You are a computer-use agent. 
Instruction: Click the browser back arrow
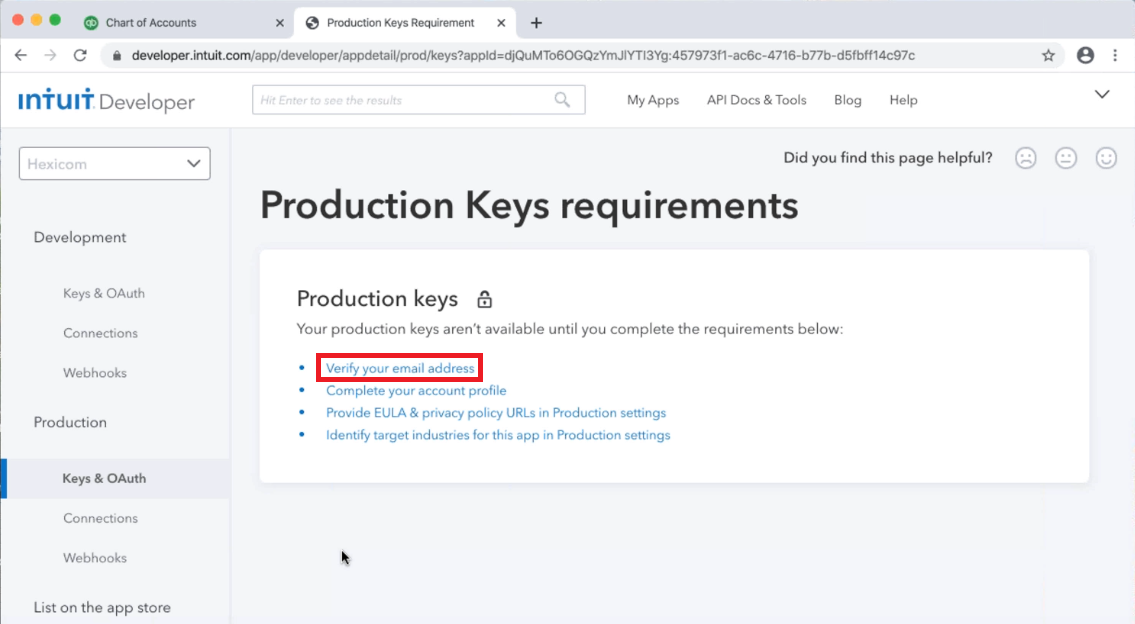coord(20,55)
